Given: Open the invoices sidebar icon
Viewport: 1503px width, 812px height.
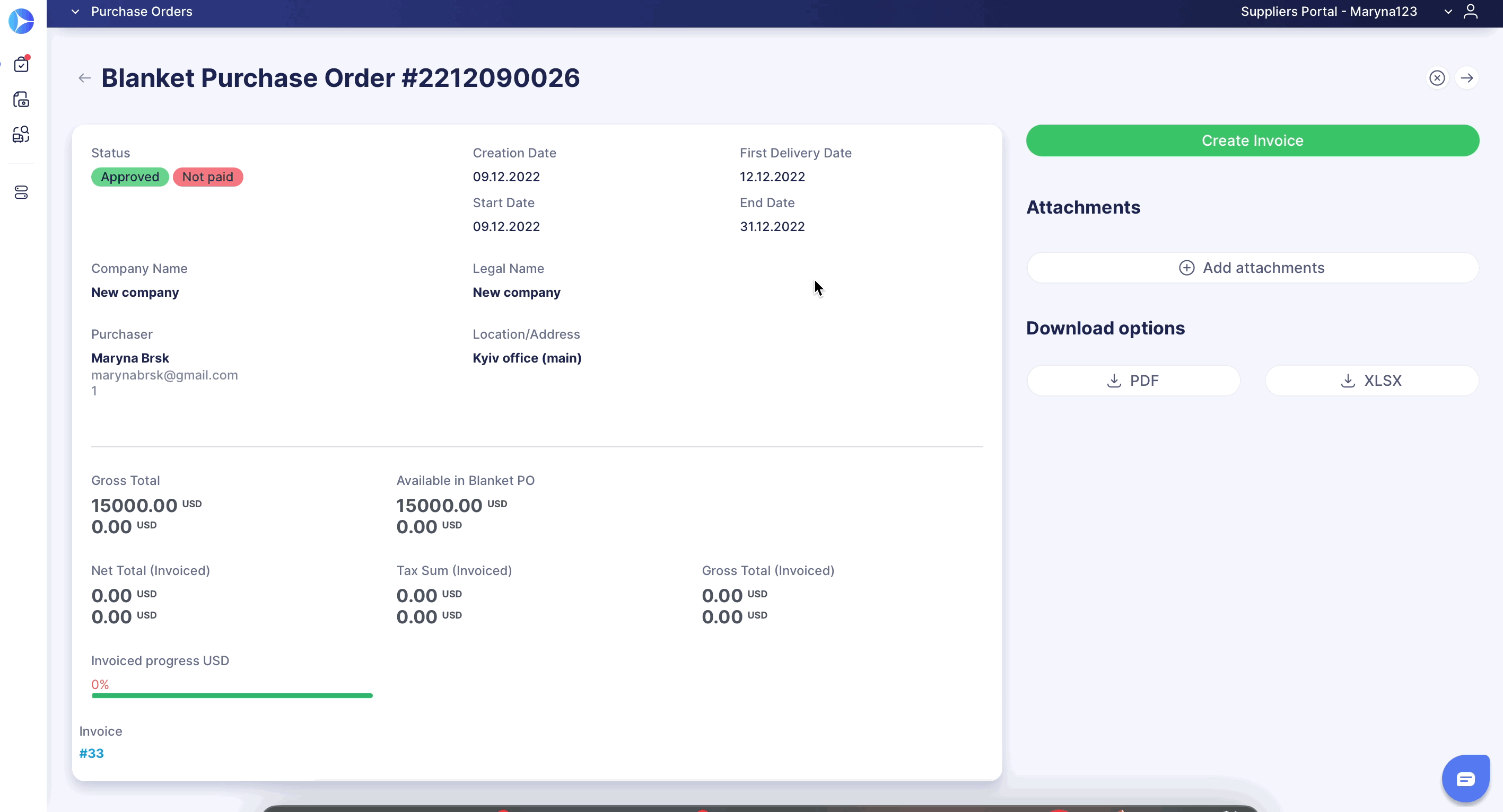Looking at the screenshot, I should [x=22, y=99].
